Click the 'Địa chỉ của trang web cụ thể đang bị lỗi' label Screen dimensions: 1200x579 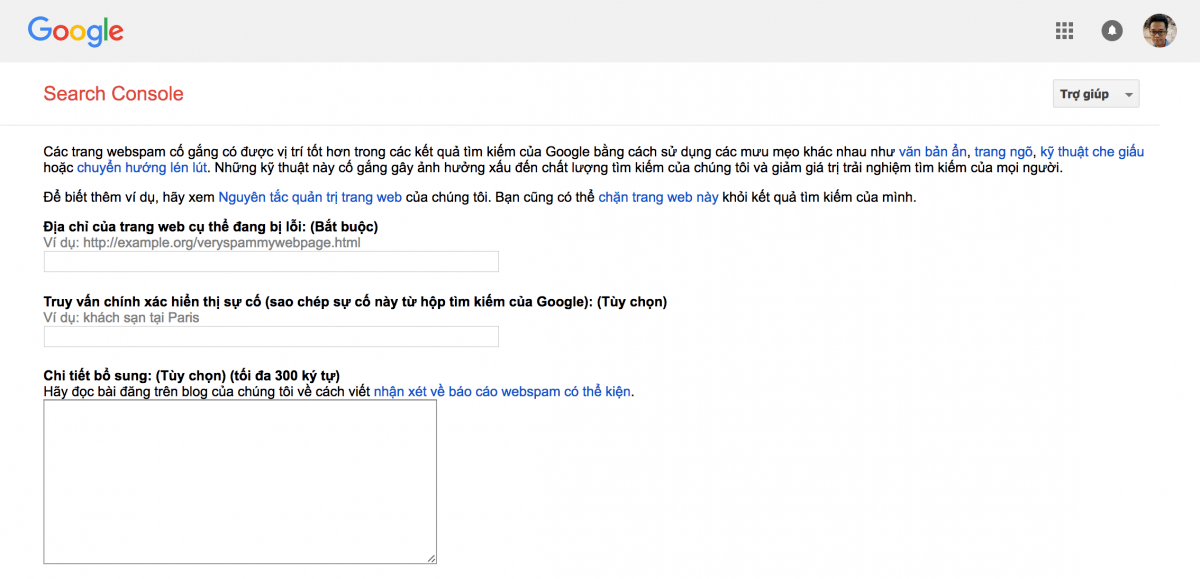point(176,227)
